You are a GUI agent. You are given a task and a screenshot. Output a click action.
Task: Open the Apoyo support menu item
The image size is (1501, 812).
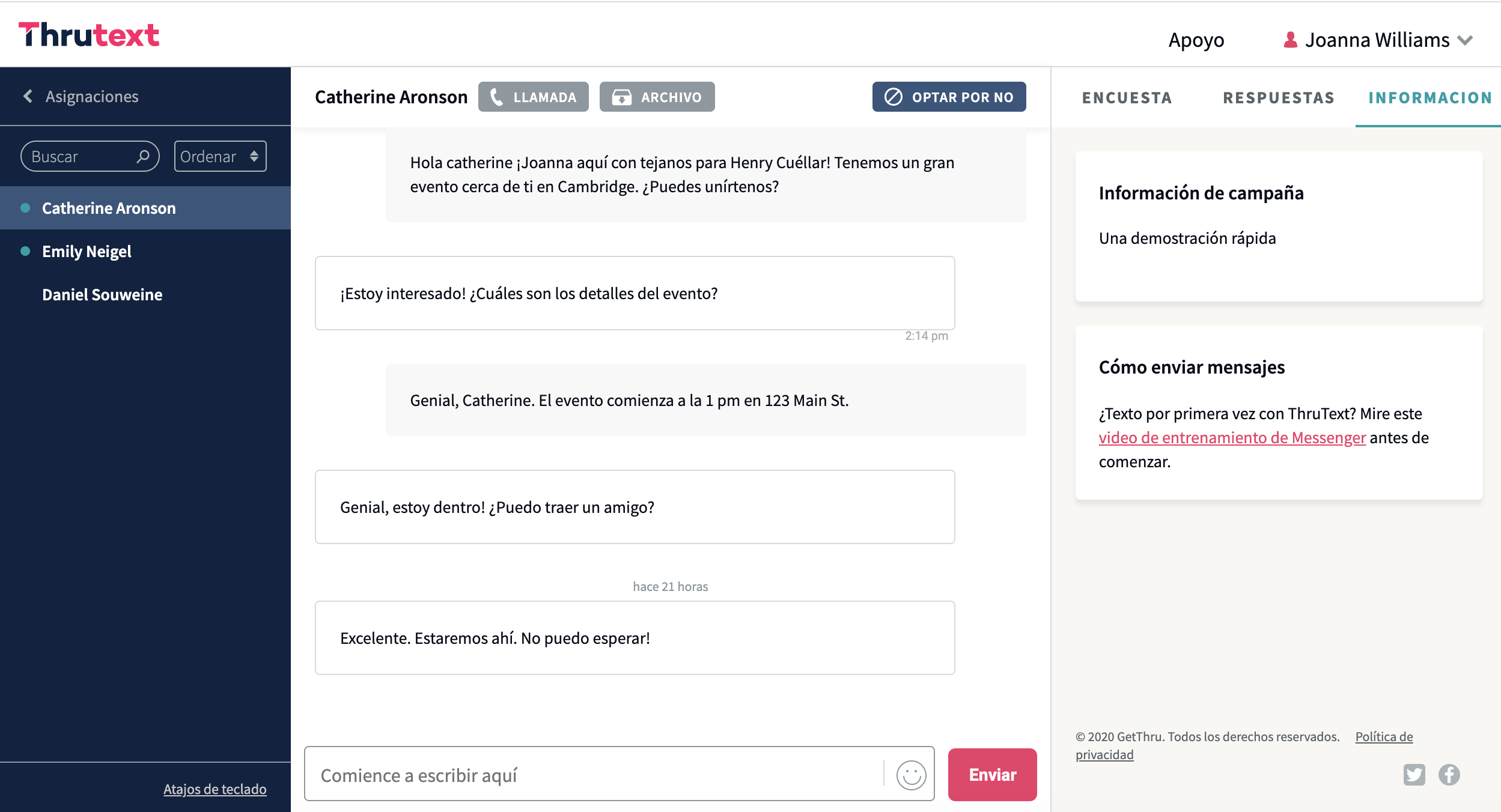pos(1196,40)
